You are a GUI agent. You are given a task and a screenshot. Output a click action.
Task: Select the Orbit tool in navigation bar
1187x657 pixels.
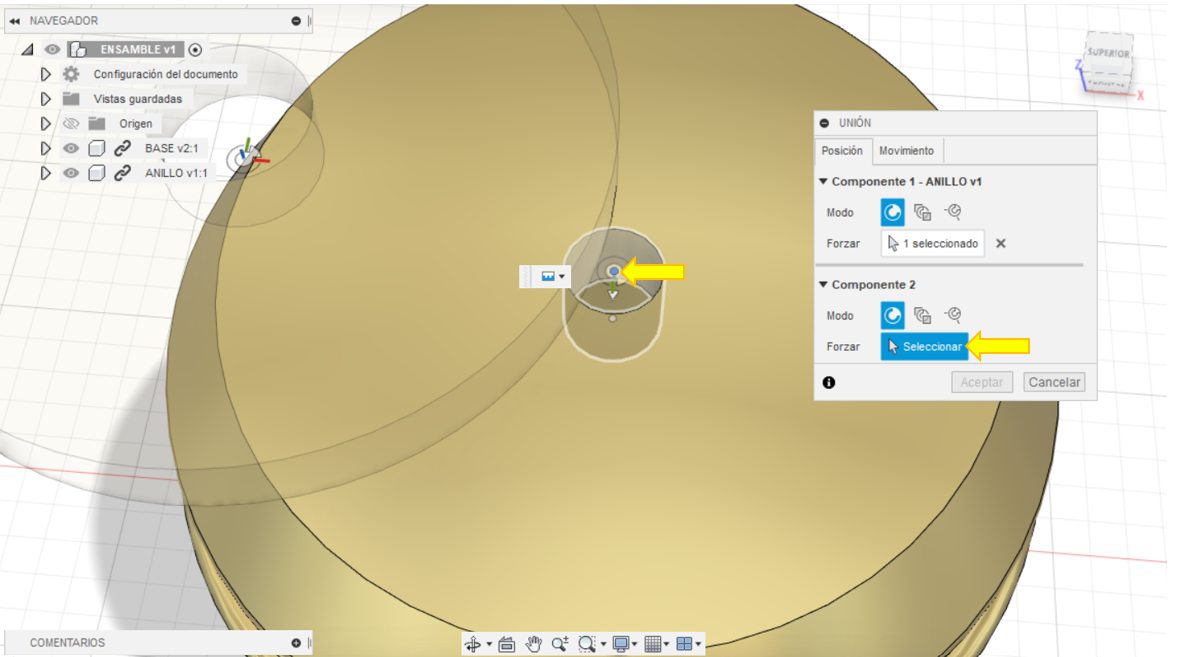473,644
